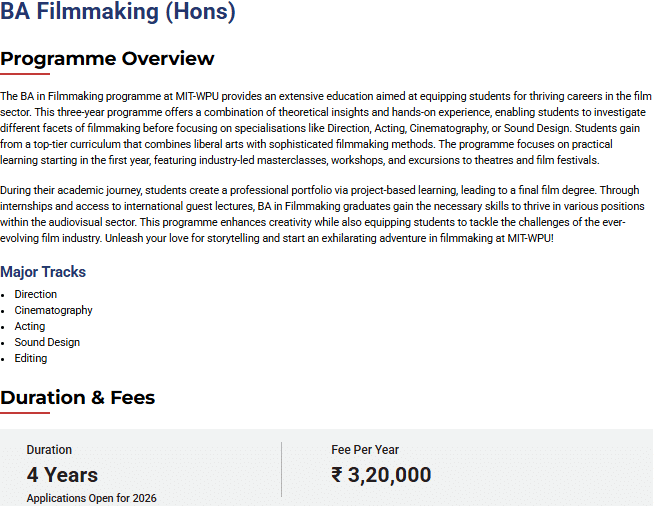Select the Editing track item

(31, 358)
